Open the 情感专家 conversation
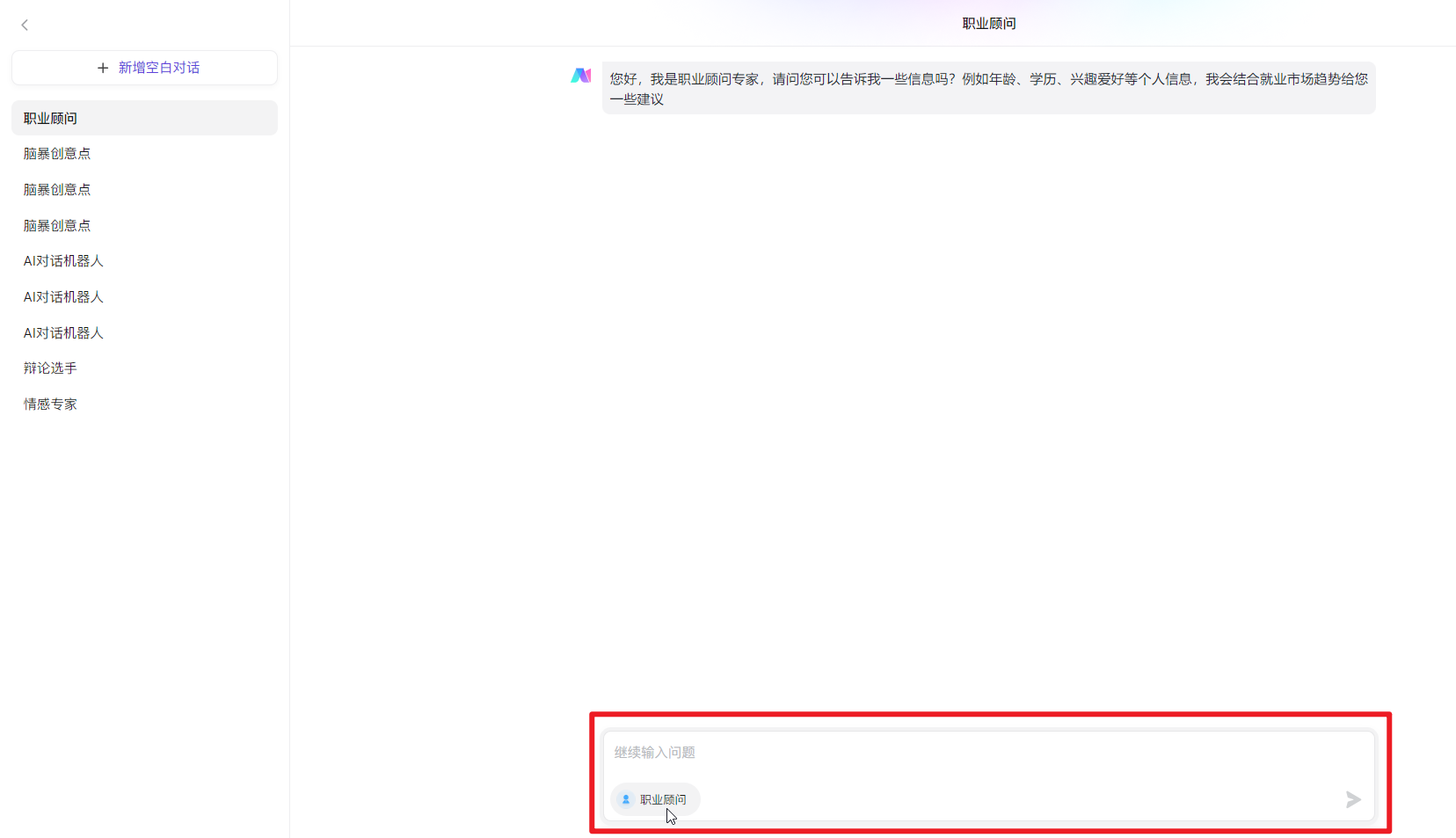The image size is (1456, 838). (x=50, y=404)
